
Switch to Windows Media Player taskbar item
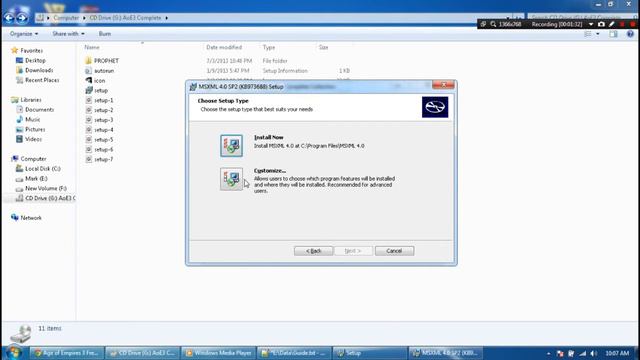[218, 353]
